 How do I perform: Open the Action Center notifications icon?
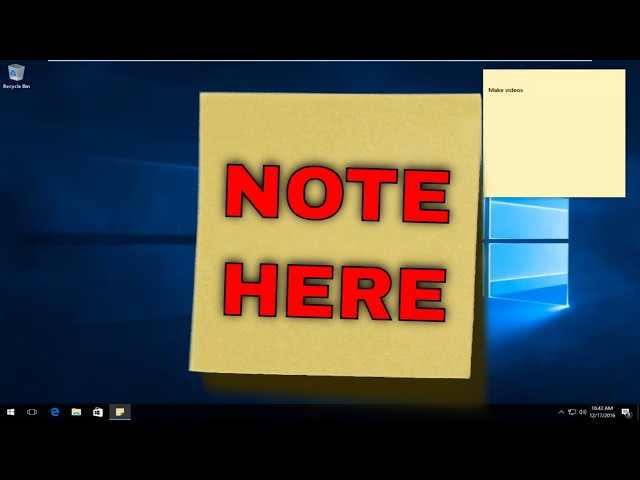tap(626, 413)
